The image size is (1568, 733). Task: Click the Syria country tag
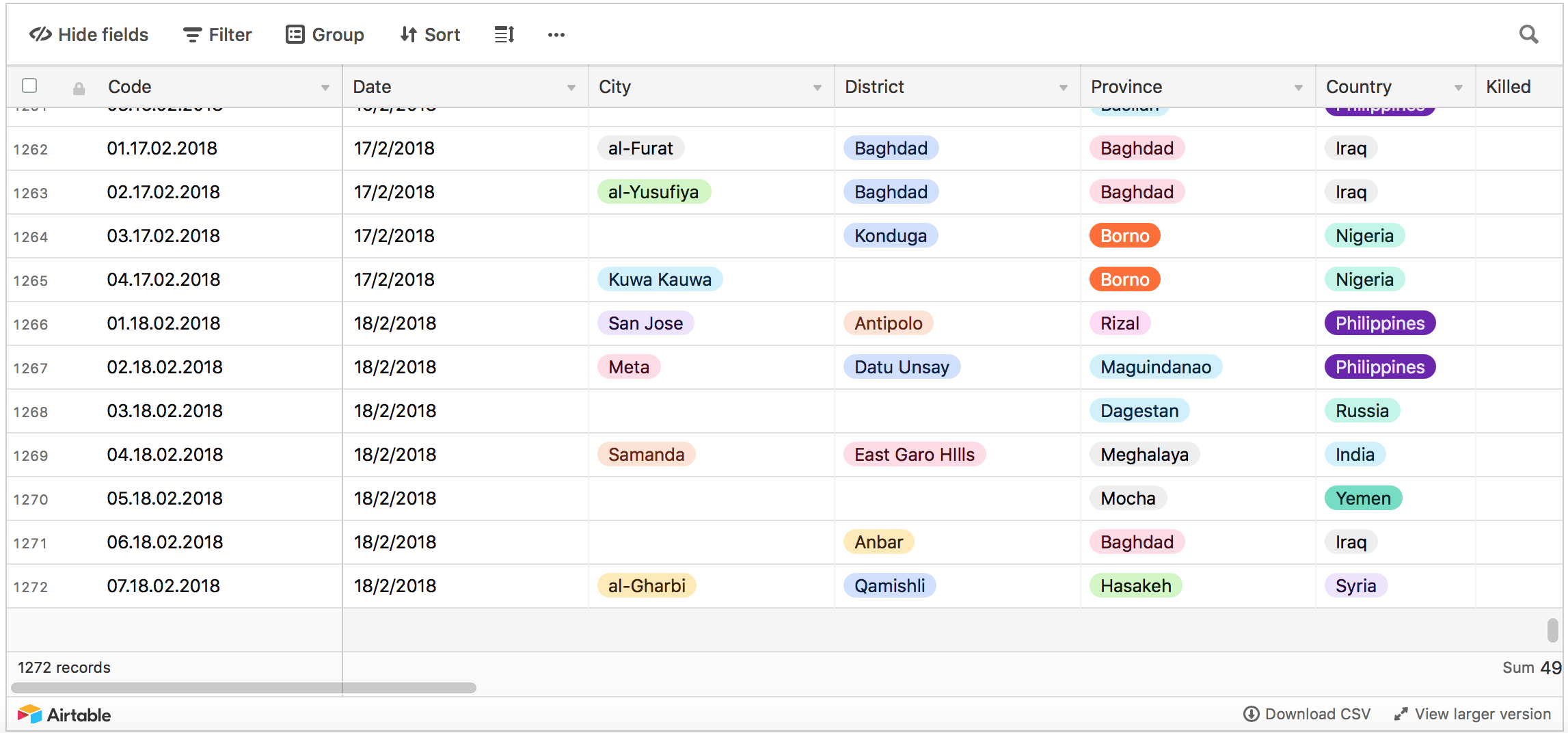click(x=1355, y=586)
